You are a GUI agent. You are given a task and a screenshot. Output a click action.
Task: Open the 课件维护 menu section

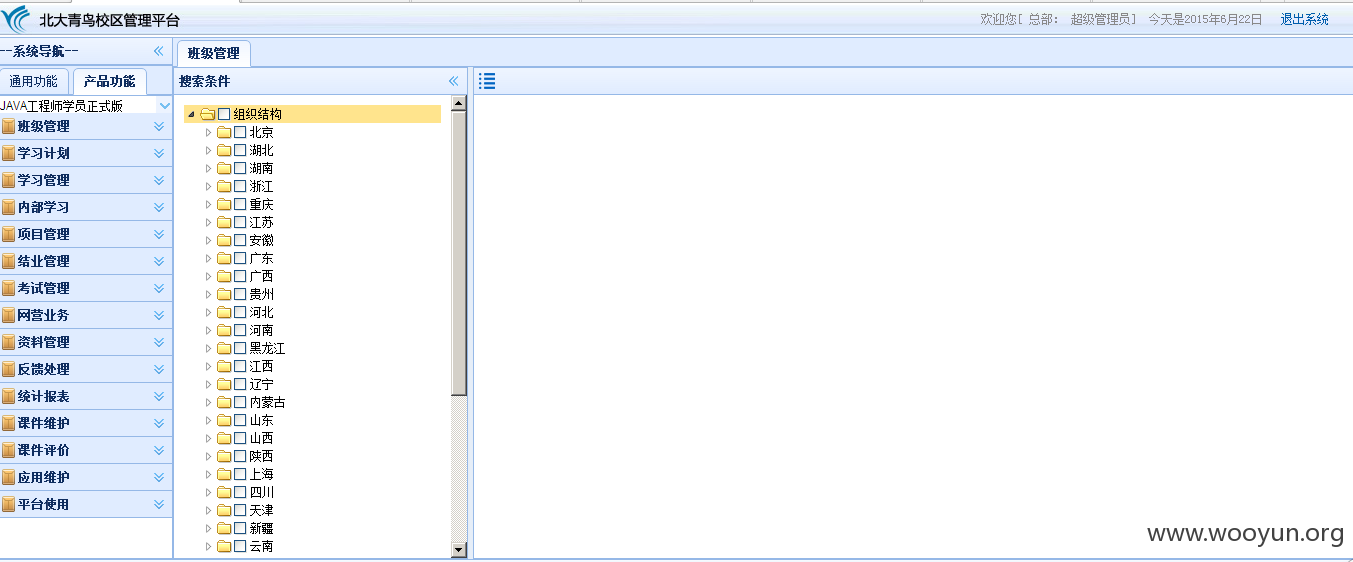click(x=85, y=423)
